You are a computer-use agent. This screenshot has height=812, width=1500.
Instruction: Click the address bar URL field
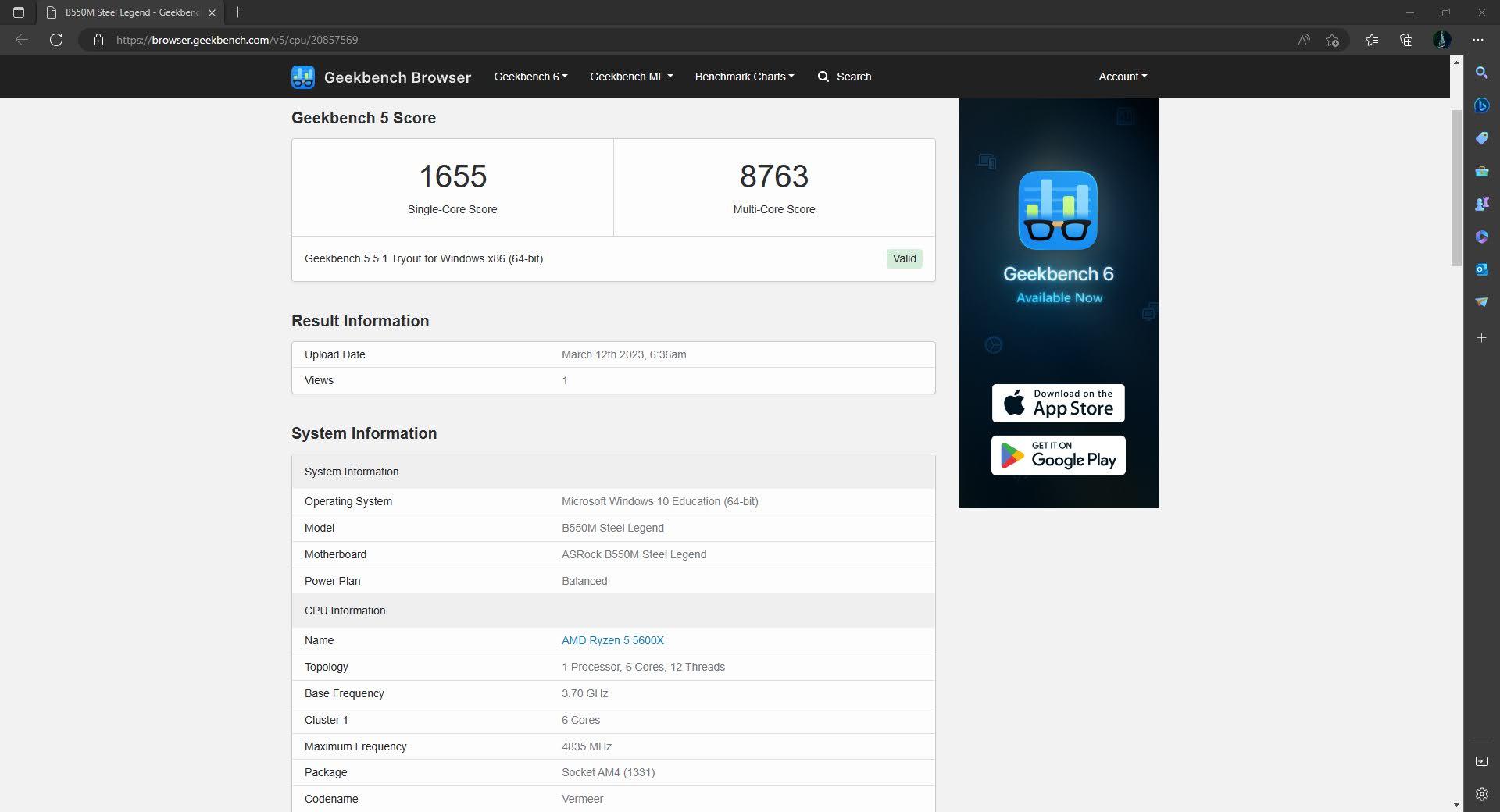pos(687,40)
